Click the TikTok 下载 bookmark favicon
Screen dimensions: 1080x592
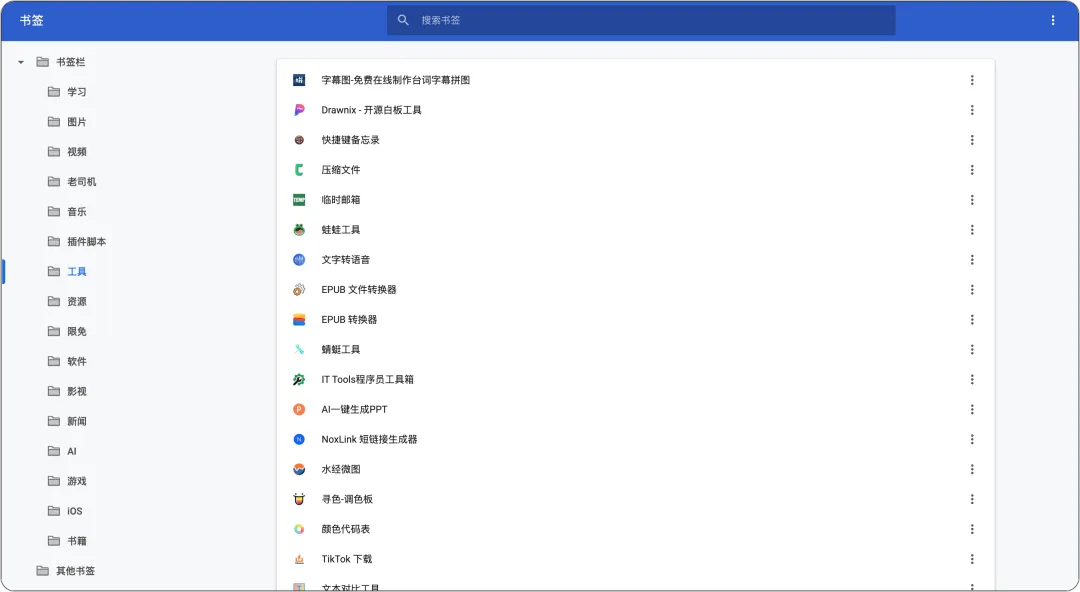click(x=299, y=559)
